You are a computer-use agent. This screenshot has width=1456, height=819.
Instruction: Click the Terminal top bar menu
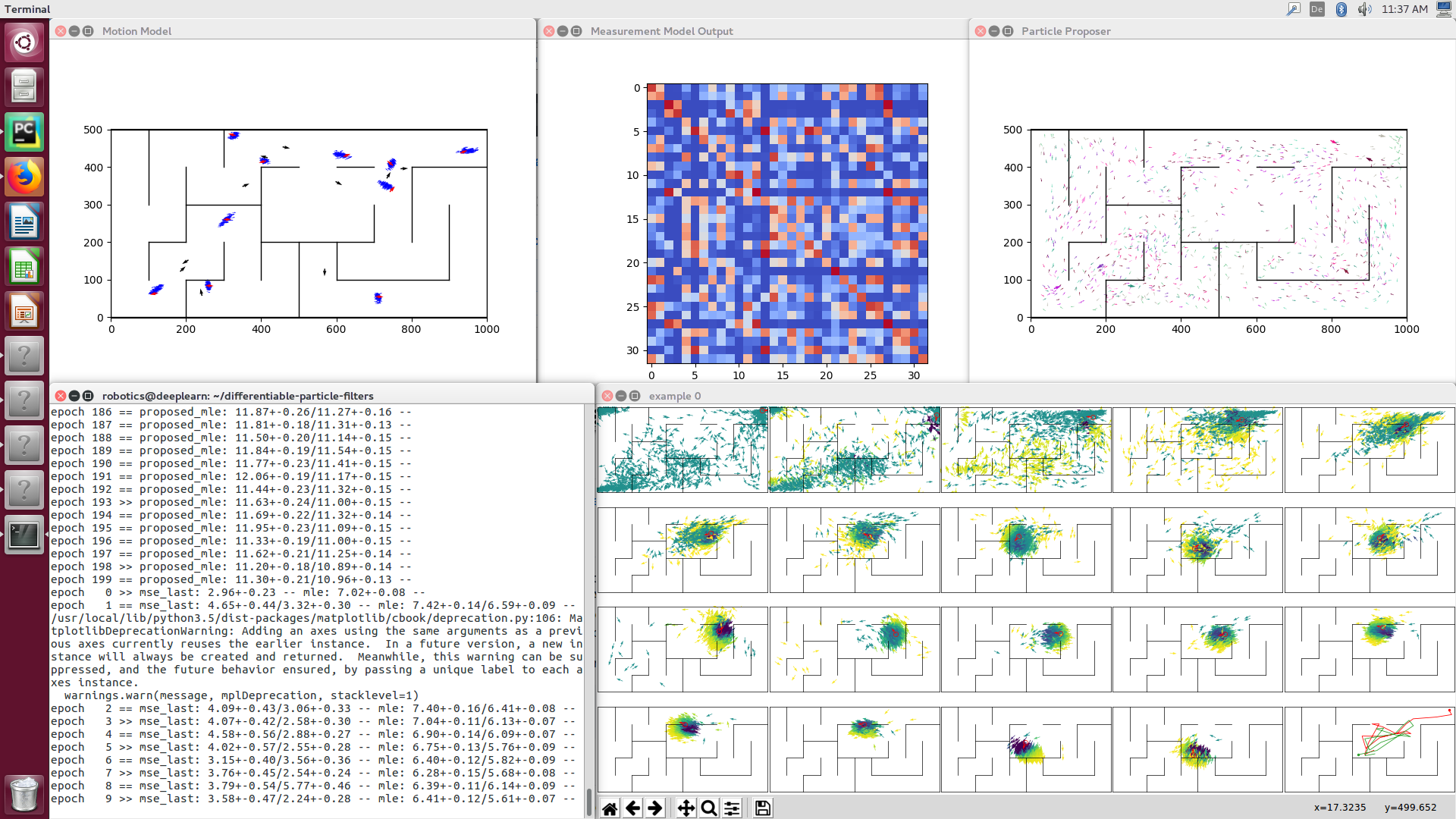pos(27,9)
